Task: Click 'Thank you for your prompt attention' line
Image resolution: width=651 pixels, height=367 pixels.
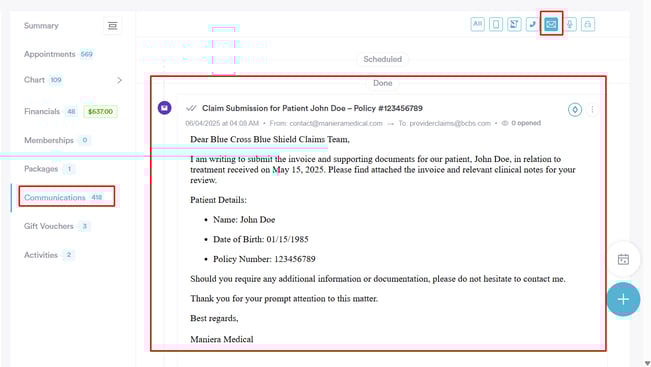Action: (284, 298)
